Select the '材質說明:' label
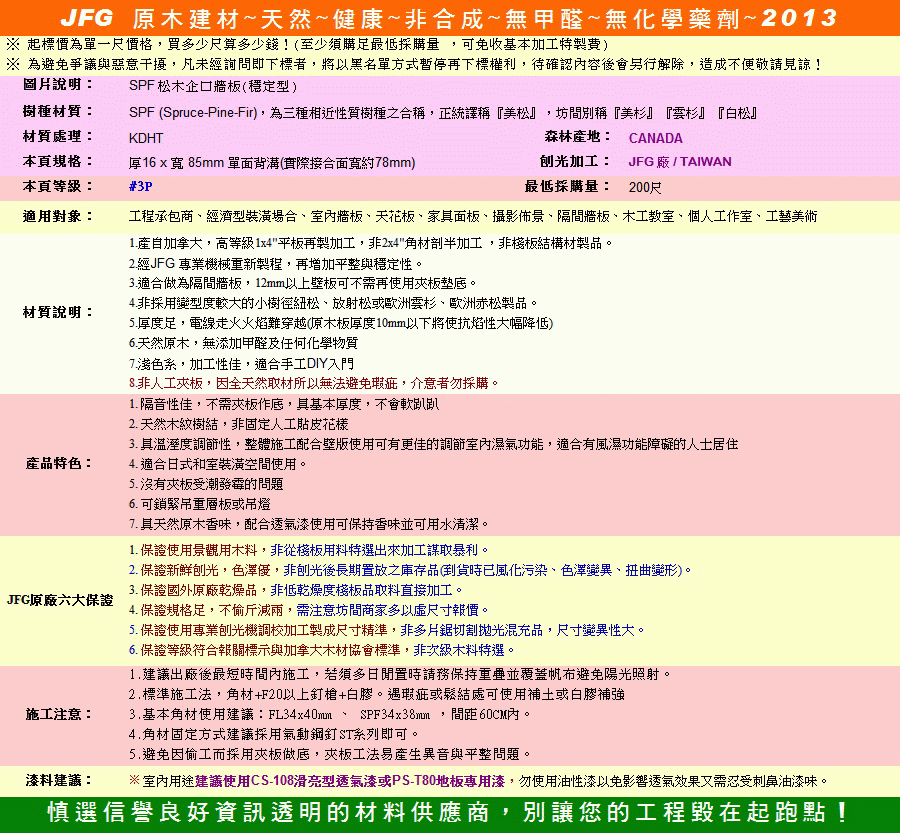 [58, 312]
